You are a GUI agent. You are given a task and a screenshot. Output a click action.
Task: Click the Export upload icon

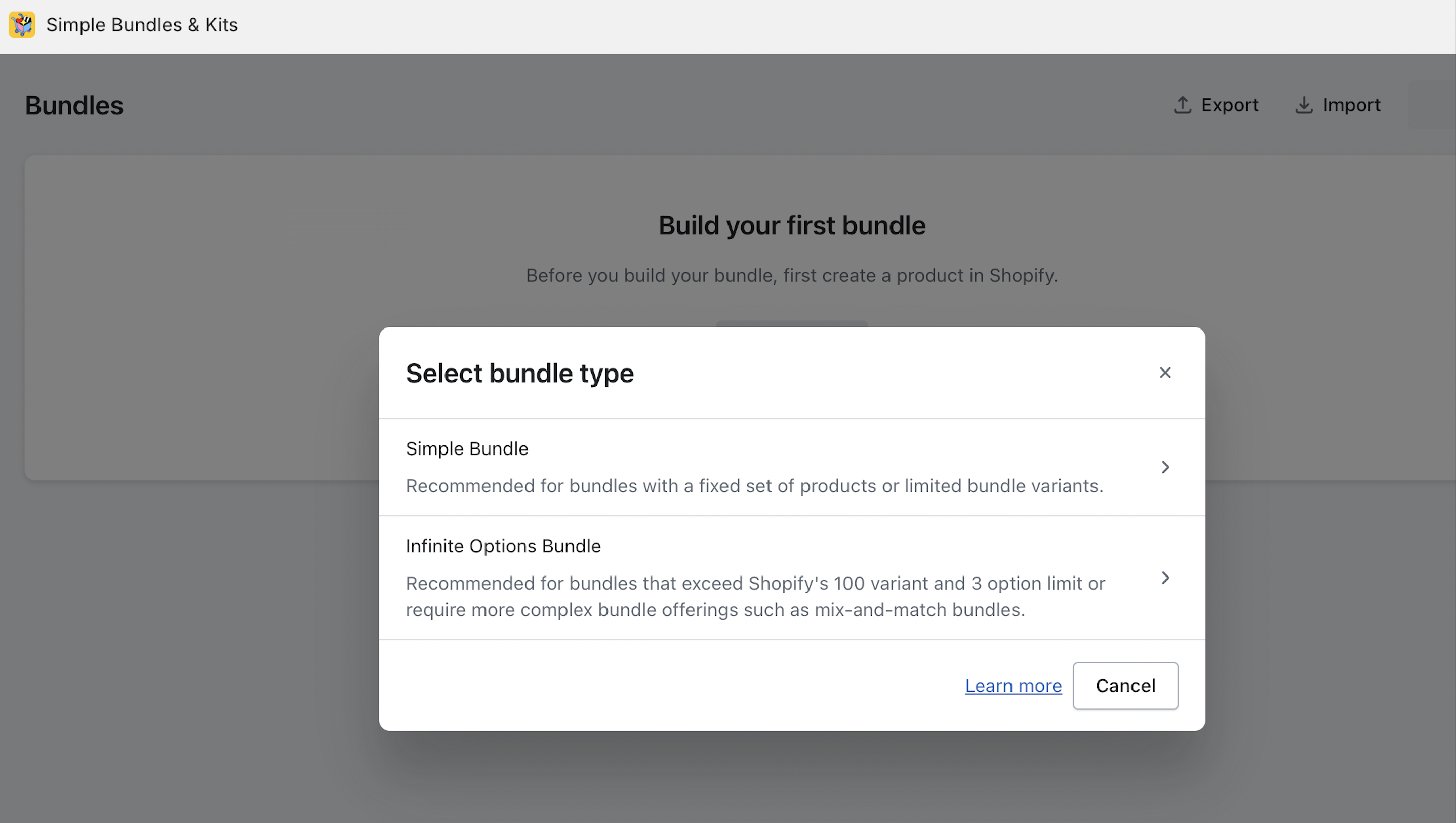[x=1183, y=105]
